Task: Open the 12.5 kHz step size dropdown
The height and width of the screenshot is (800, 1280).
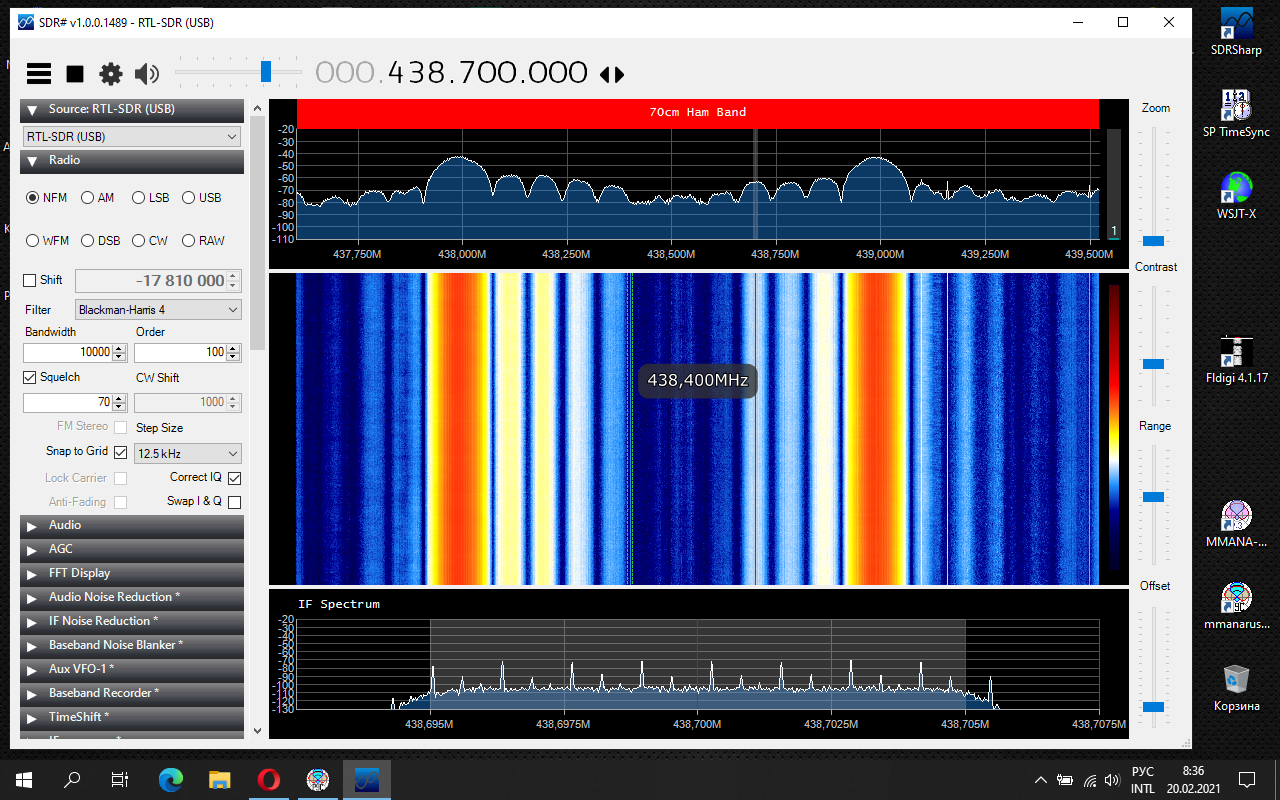Action: pos(188,454)
